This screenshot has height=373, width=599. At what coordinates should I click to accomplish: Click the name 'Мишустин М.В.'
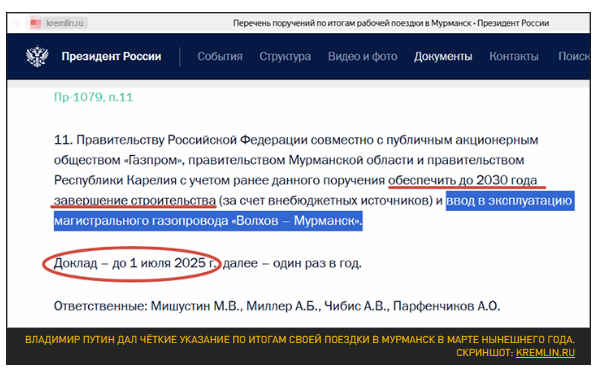coord(197,306)
